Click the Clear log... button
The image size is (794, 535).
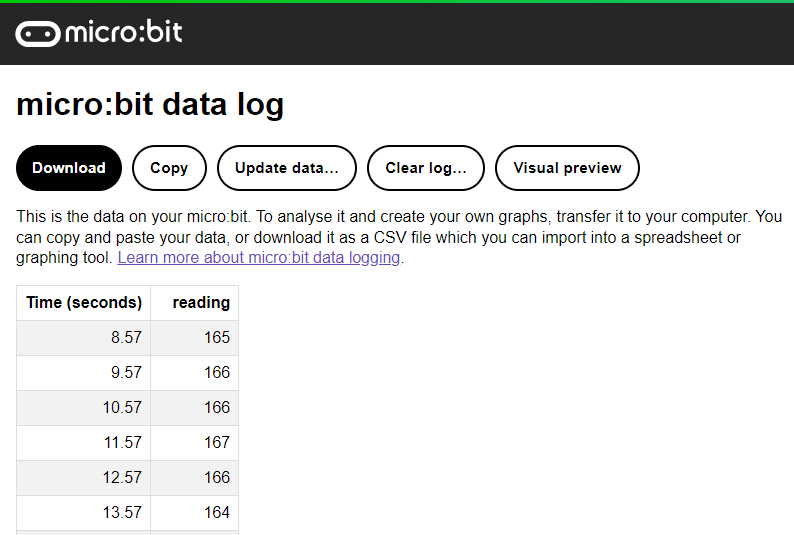coord(425,168)
